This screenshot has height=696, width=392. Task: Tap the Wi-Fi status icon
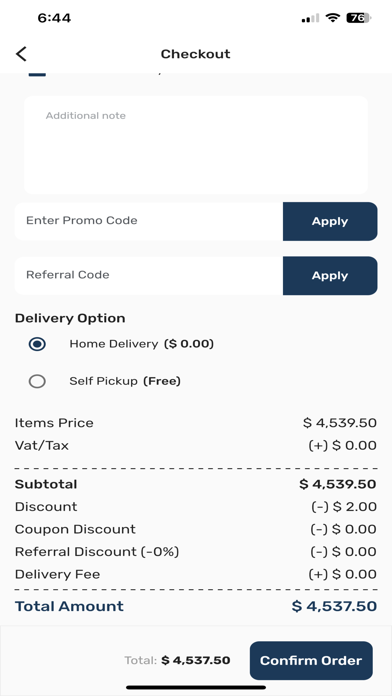pyautogui.click(x=332, y=18)
